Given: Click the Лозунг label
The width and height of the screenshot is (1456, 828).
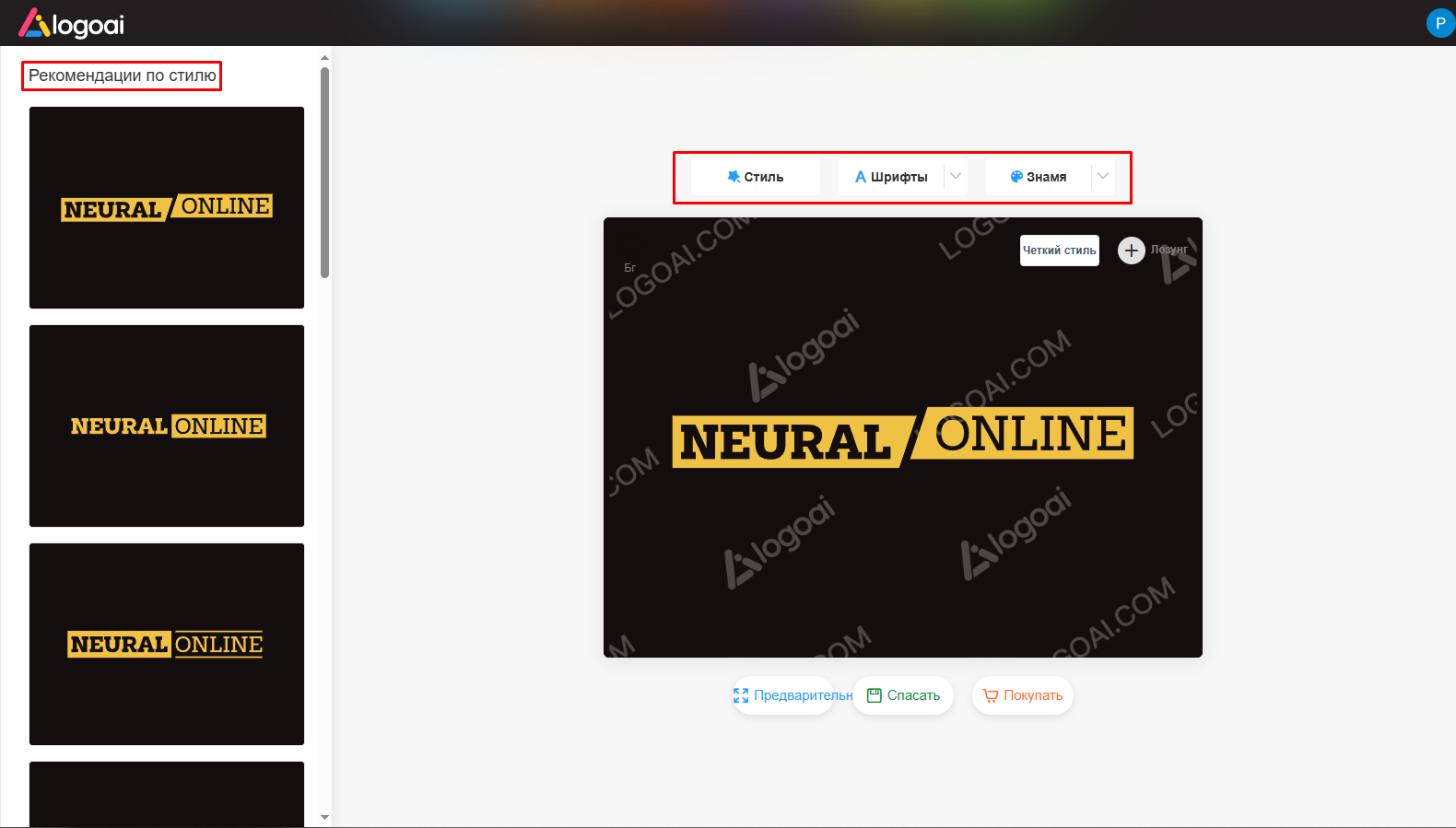Looking at the screenshot, I should (1169, 250).
